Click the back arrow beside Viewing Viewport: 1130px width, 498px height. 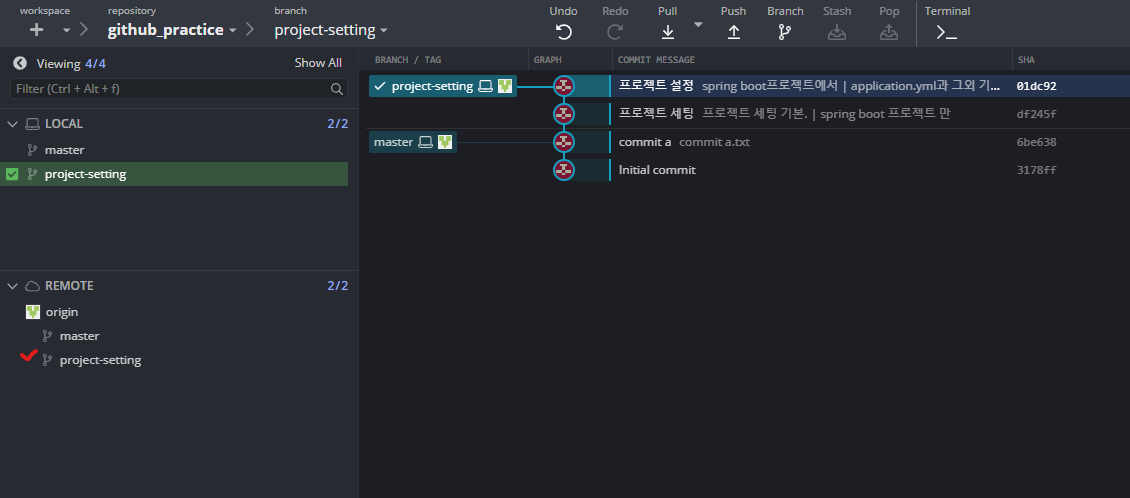pyautogui.click(x=19, y=63)
